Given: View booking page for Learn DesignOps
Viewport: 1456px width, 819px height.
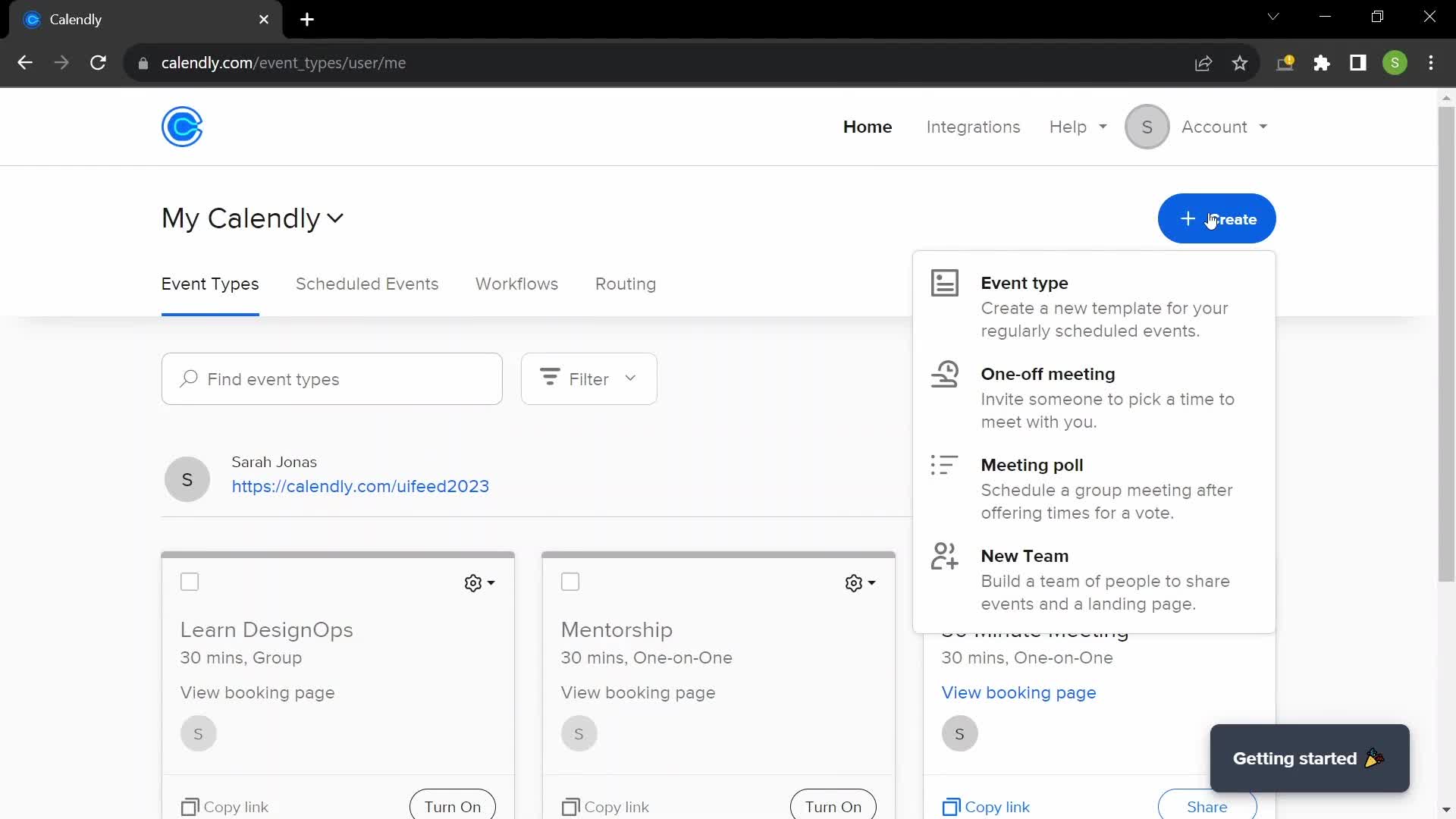Looking at the screenshot, I should tap(257, 692).
